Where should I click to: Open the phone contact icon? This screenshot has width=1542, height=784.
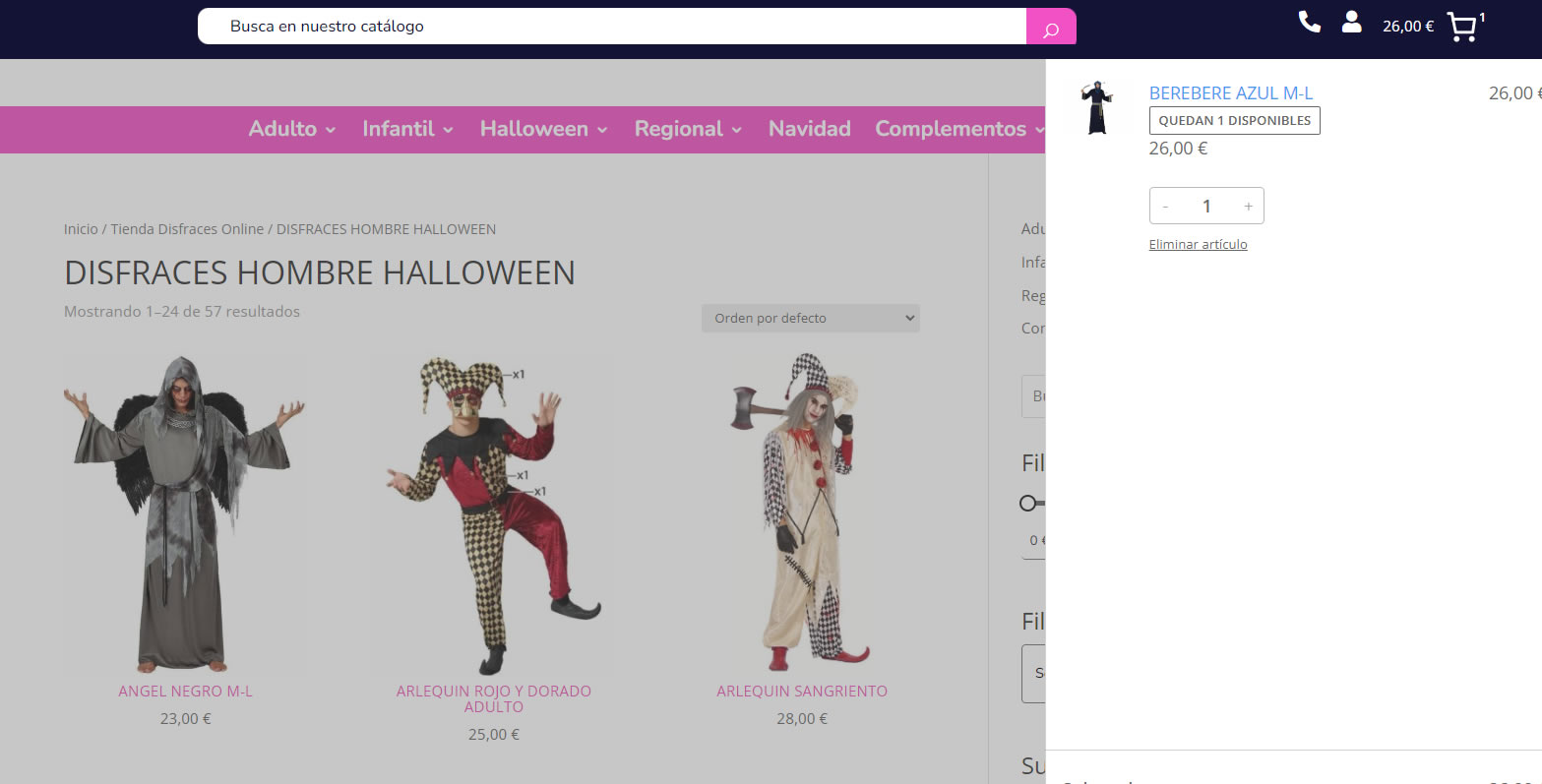[1309, 22]
